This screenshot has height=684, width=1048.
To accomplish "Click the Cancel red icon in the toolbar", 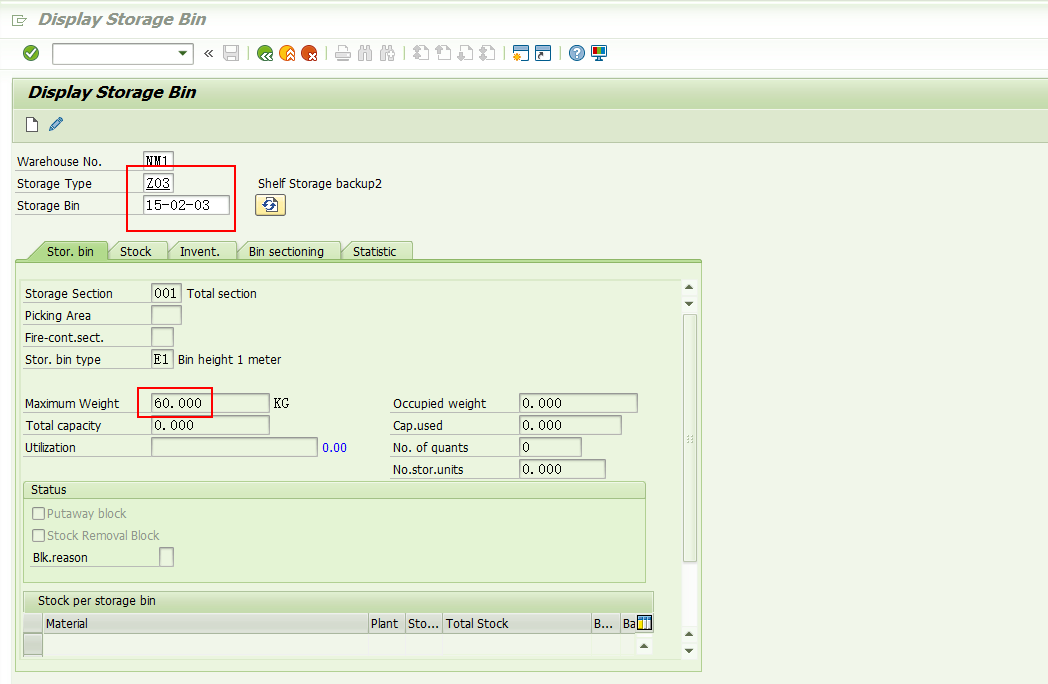I will (x=309, y=53).
